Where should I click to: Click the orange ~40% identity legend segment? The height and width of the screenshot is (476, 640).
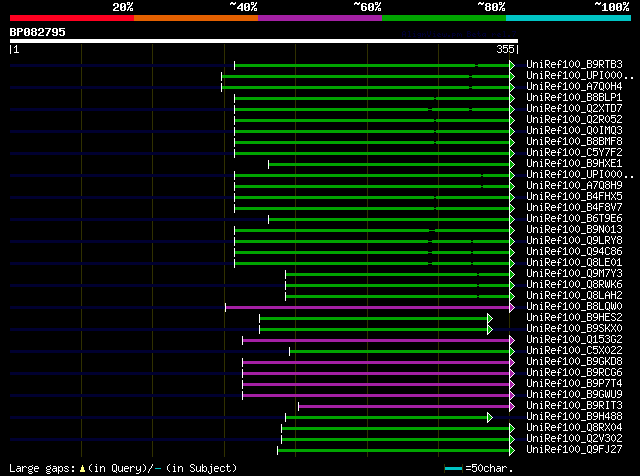coord(196,18)
